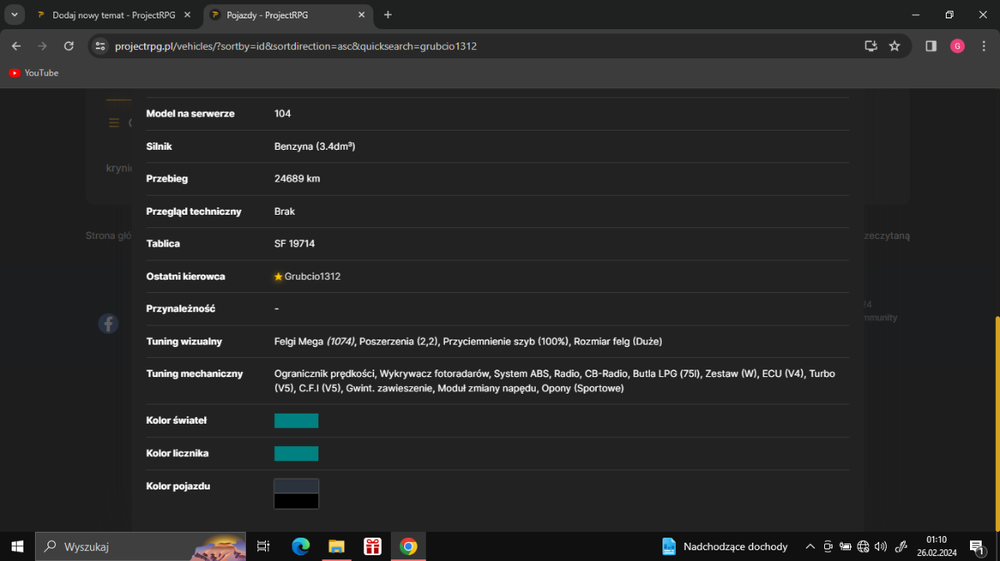Screen dimensions: 1000x561
Task: Select plate number SF 19714
Action: [294, 244]
